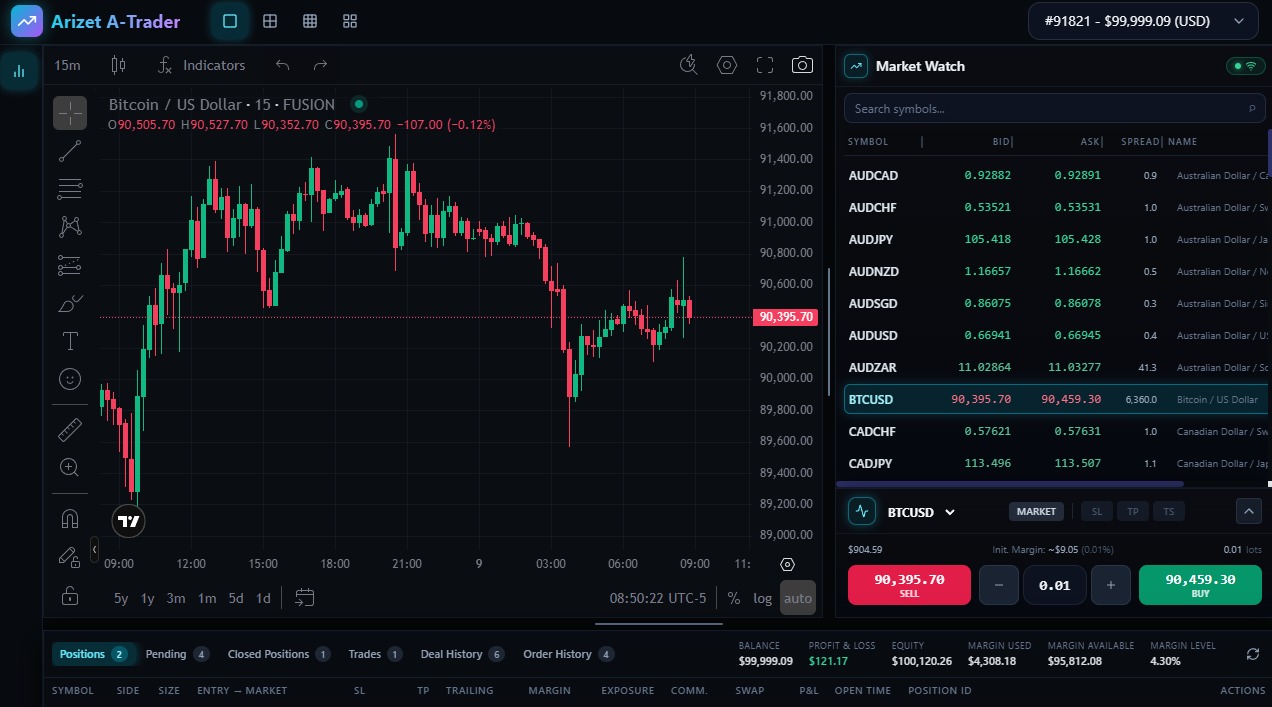Take a chart snapshot with the camera icon
Image resolution: width=1272 pixels, height=707 pixels.
click(x=802, y=64)
